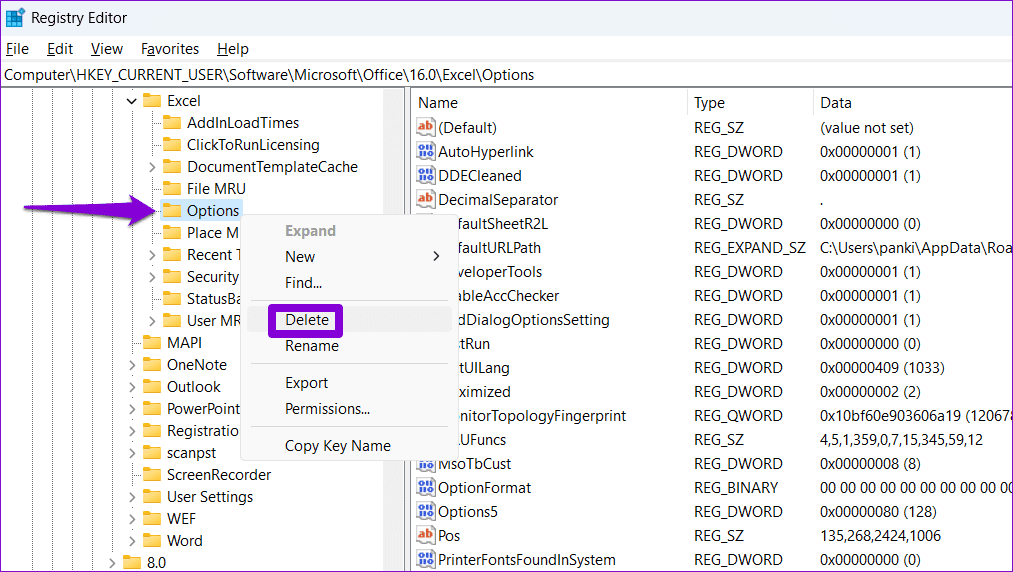Expand the PowerPoint key

(x=132, y=408)
